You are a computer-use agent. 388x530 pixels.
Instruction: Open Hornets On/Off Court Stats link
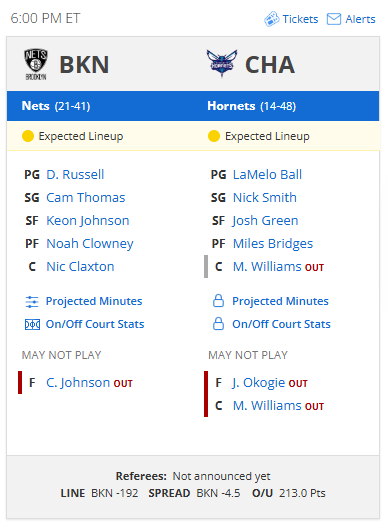[x=281, y=324]
